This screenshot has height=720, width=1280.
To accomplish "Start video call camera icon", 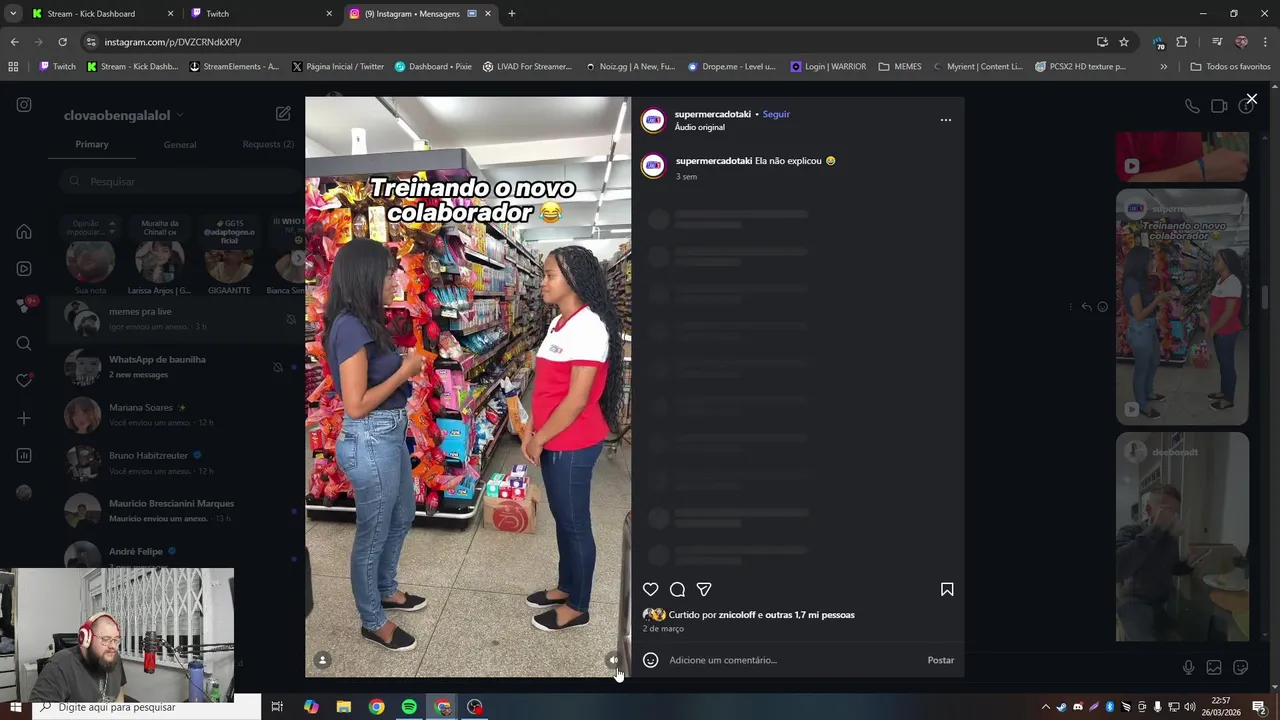I will pos(1219,106).
